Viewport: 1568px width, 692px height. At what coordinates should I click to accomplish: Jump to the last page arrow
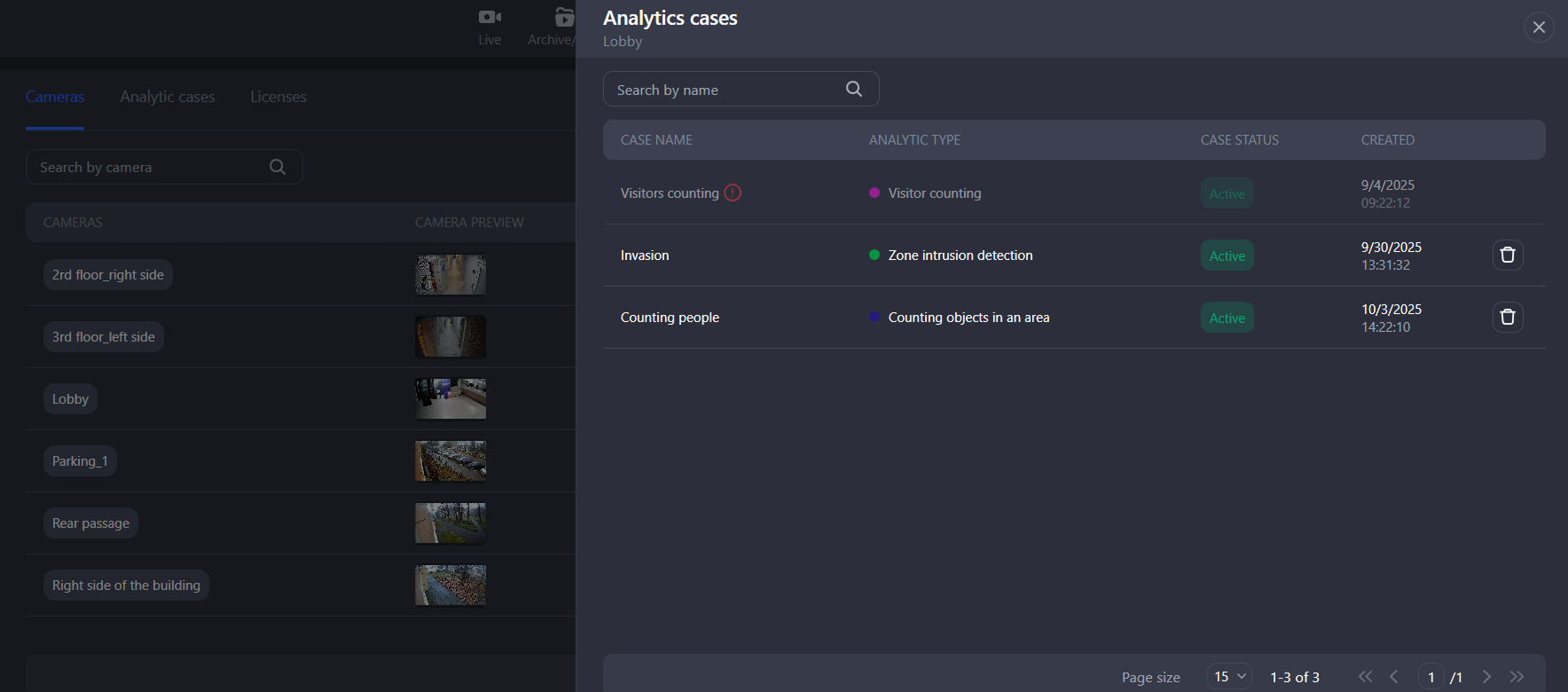click(x=1517, y=677)
